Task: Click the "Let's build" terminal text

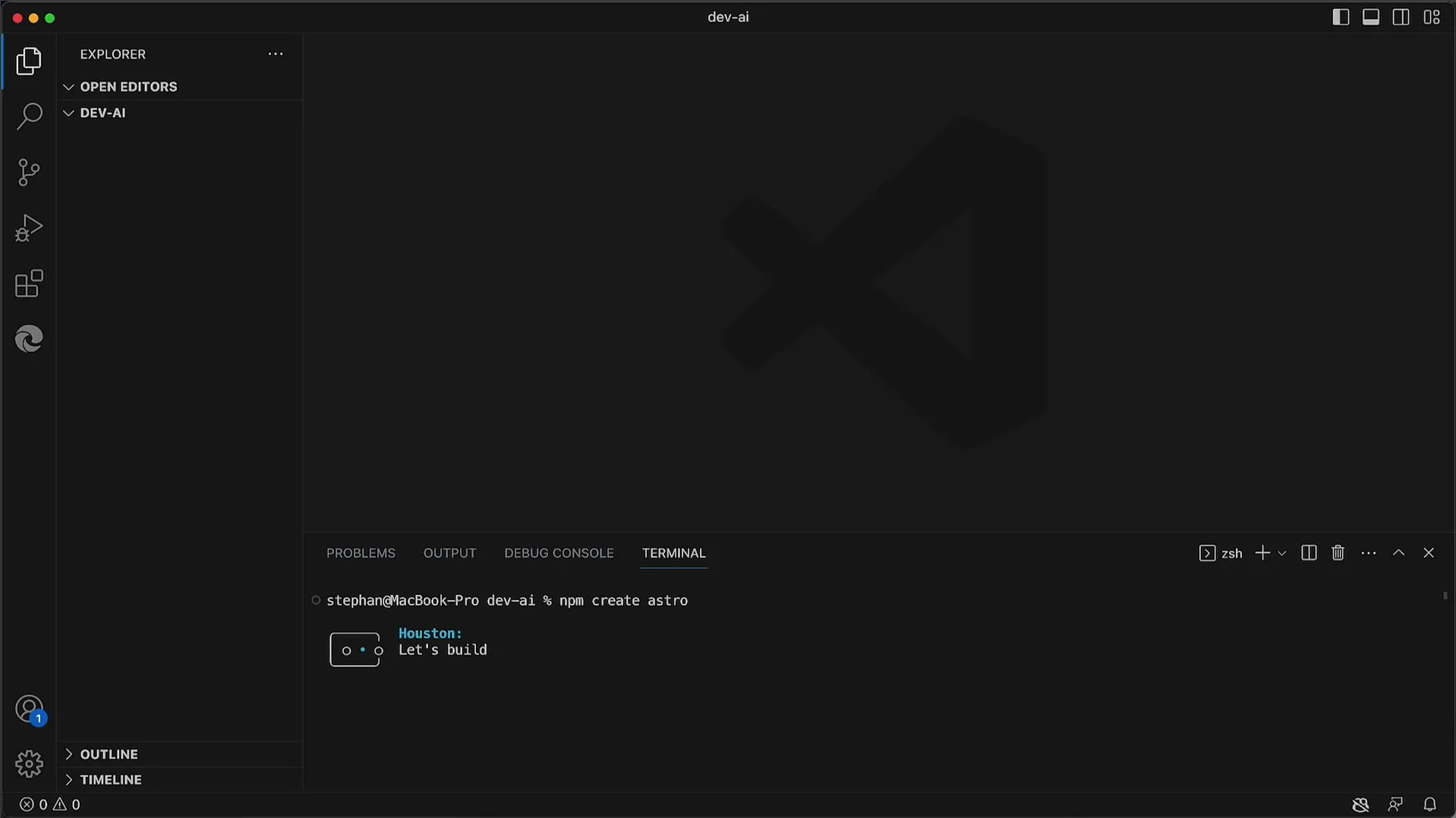Action: (x=443, y=650)
